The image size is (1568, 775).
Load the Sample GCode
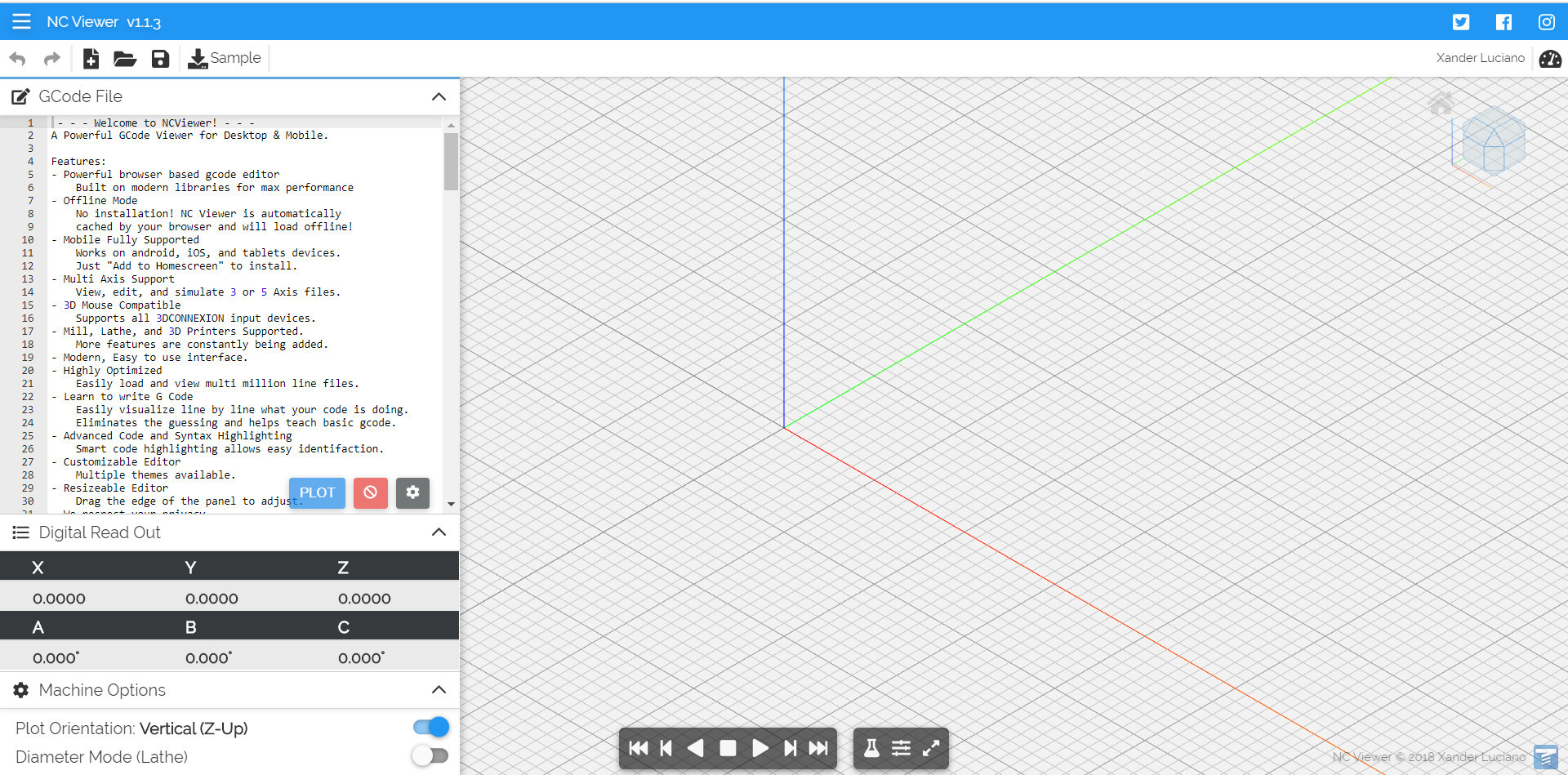point(225,58)
